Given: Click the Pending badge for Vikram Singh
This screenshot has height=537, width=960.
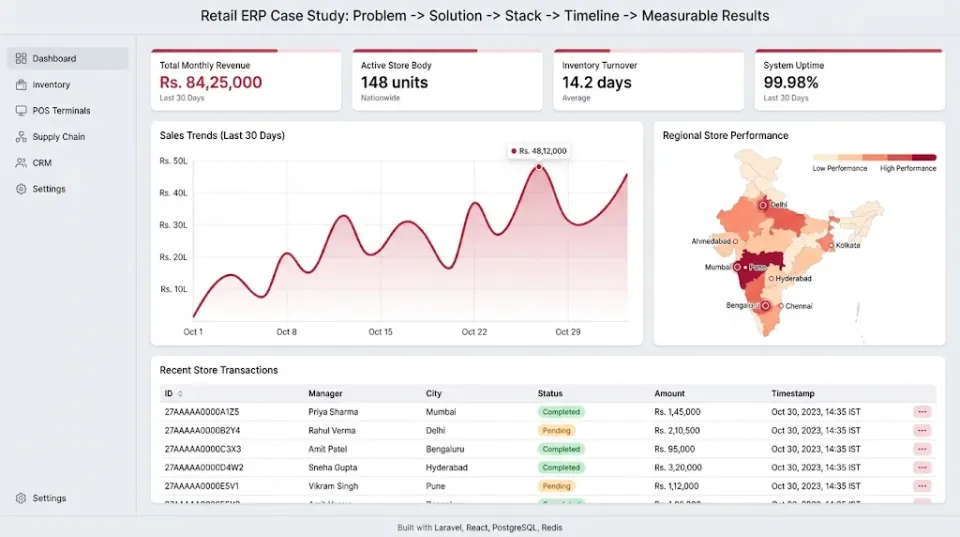Looking at the screenshot, I should 556,486.
